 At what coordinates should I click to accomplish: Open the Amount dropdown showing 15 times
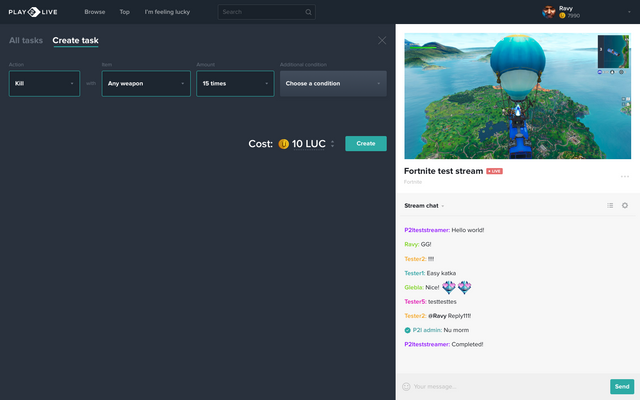pos(235,84)
